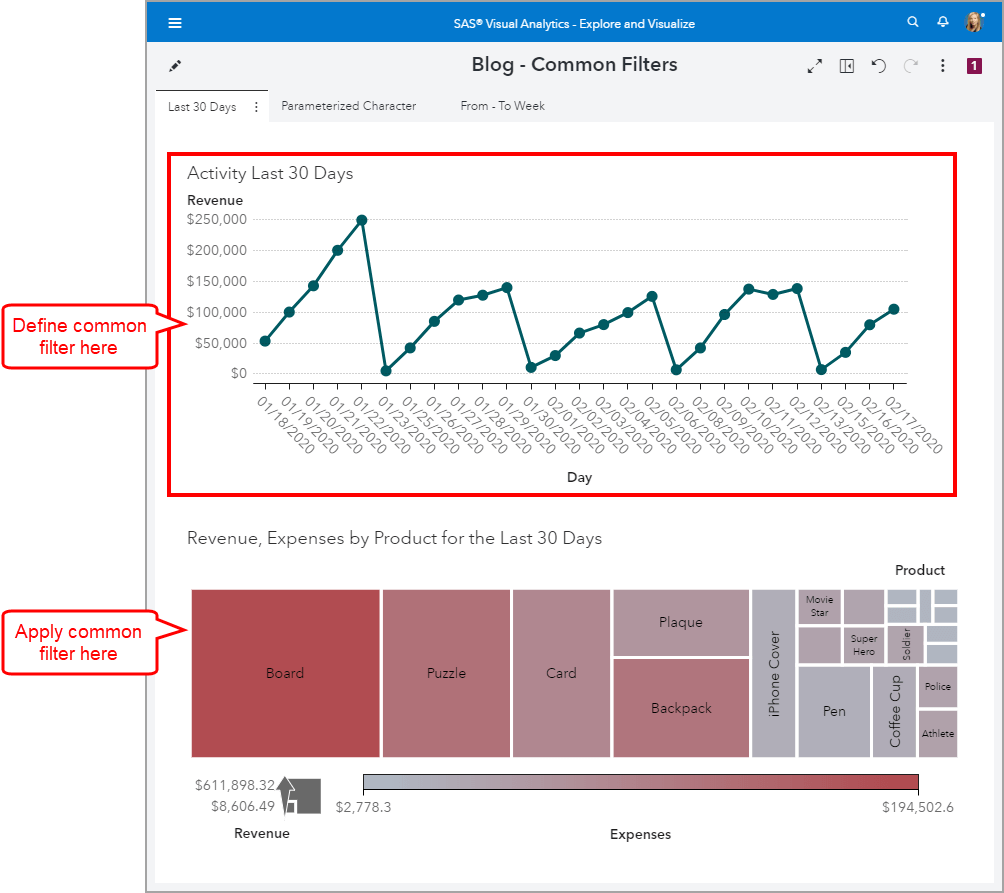Select the edit pencil icon

pos(175,64)
